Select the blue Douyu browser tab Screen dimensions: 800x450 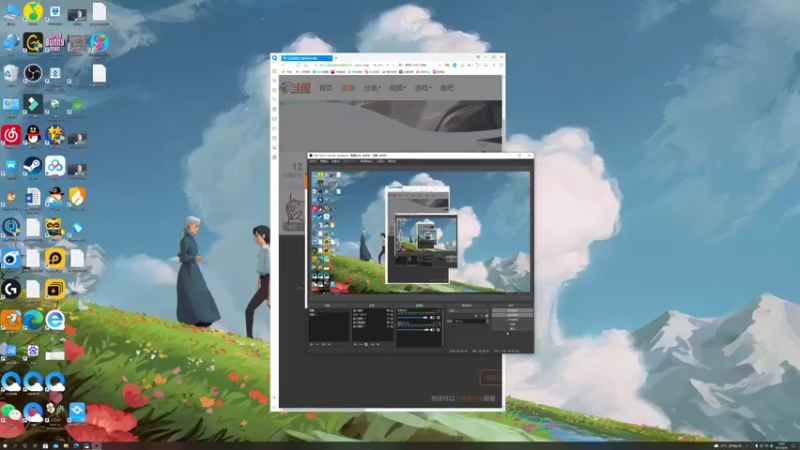click(x=307, y=58)
